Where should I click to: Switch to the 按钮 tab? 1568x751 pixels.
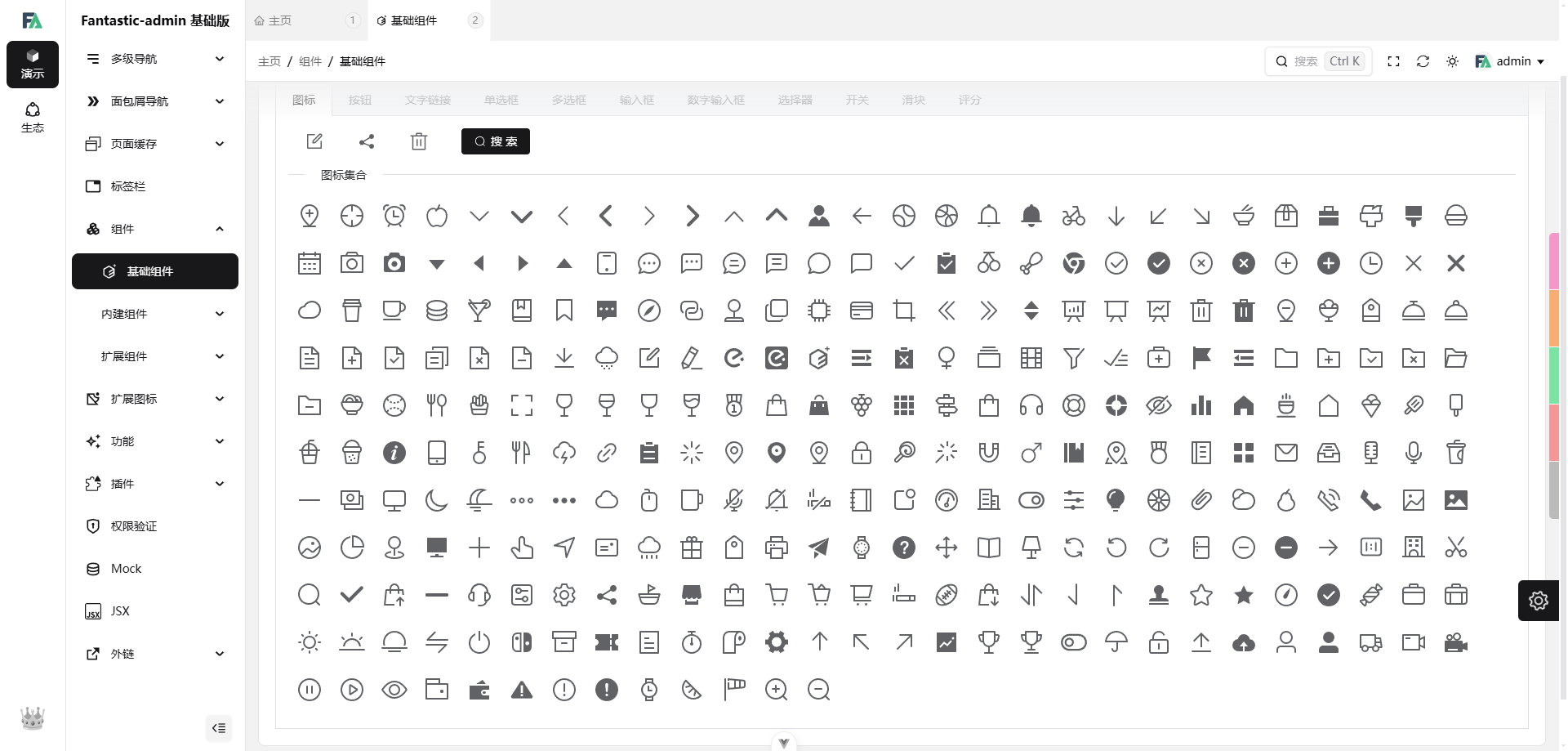click(x=360, y=100)
